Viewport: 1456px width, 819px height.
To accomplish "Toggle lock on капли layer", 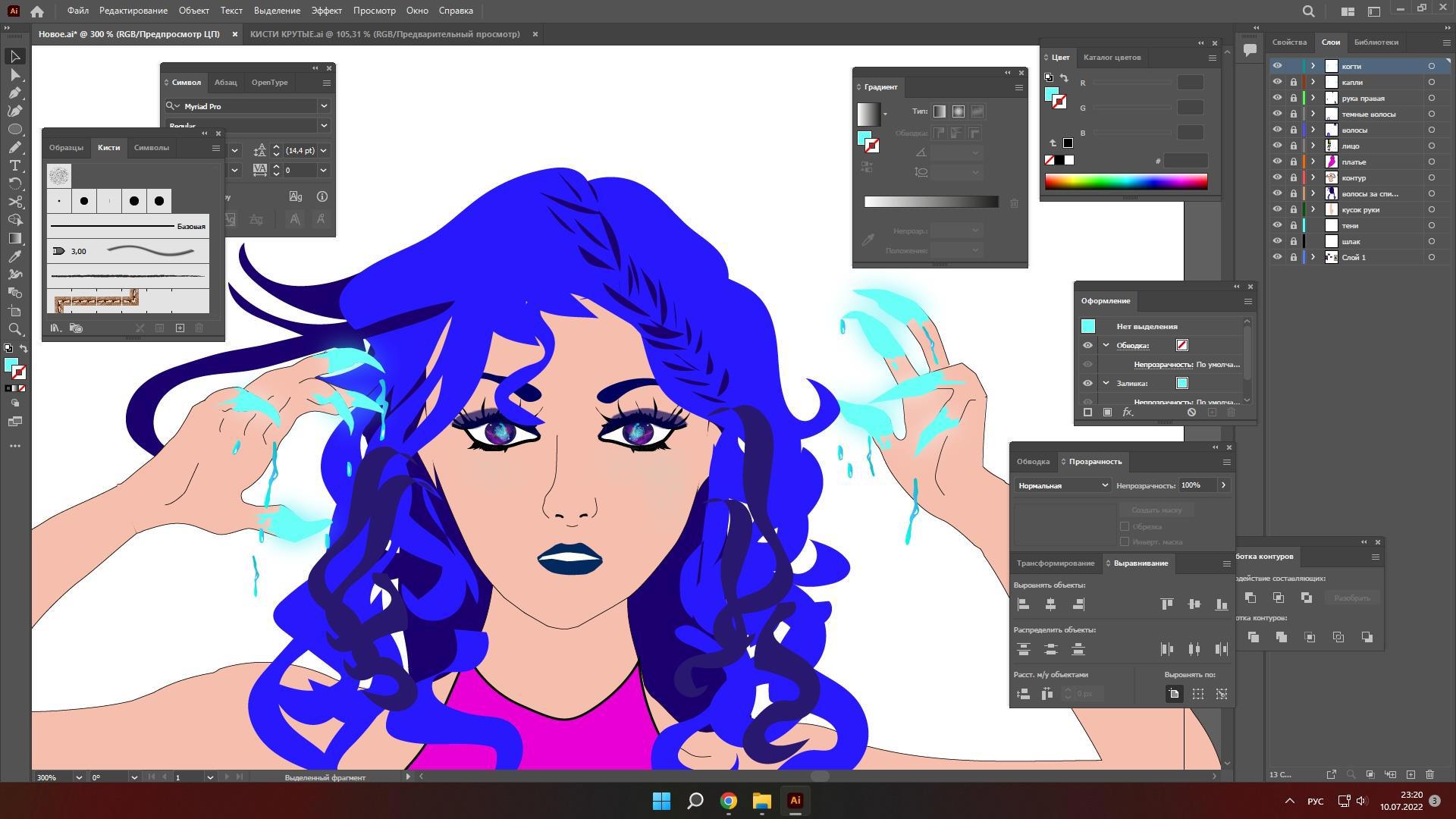I will (1294, 82).
